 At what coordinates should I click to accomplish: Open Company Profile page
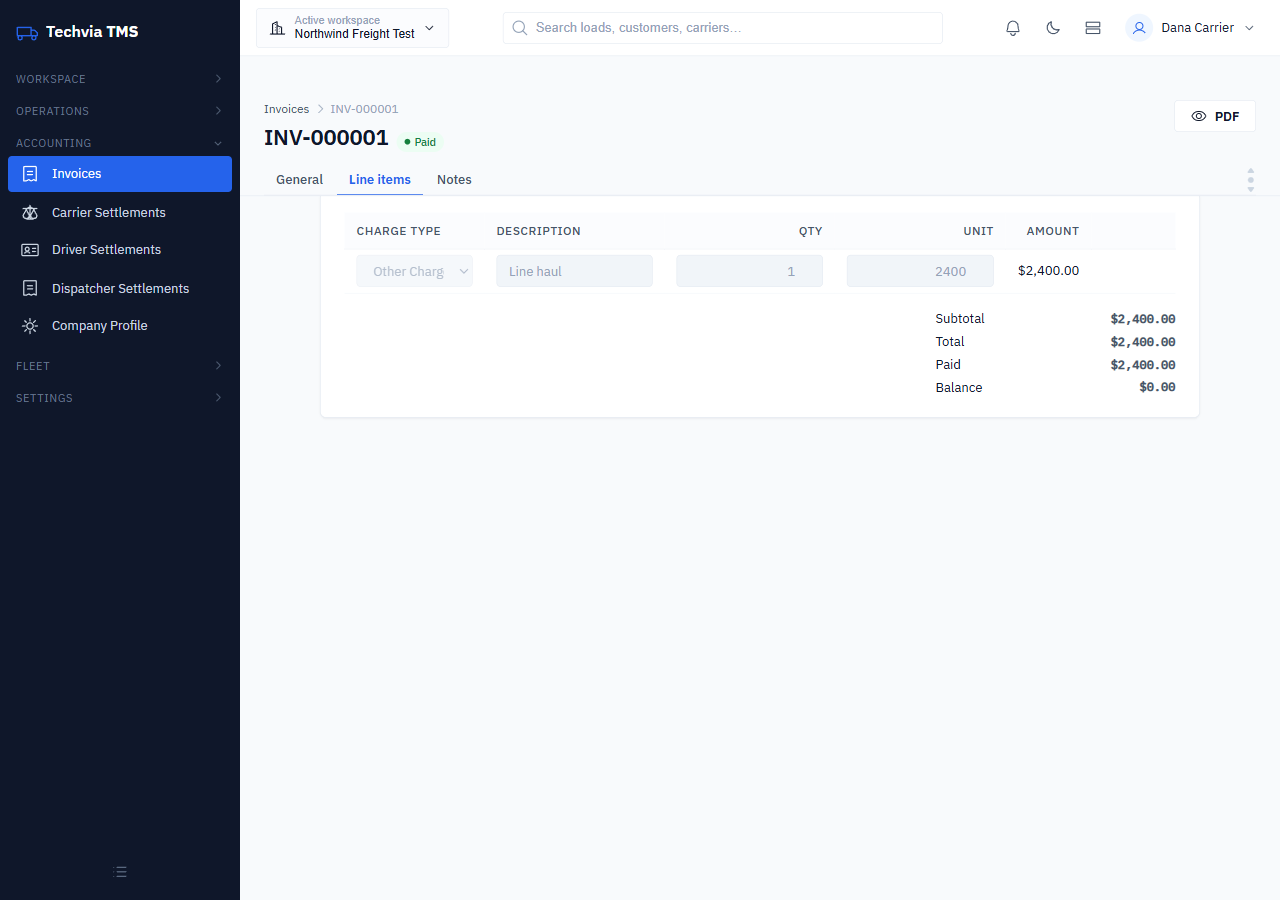point(120,326)
